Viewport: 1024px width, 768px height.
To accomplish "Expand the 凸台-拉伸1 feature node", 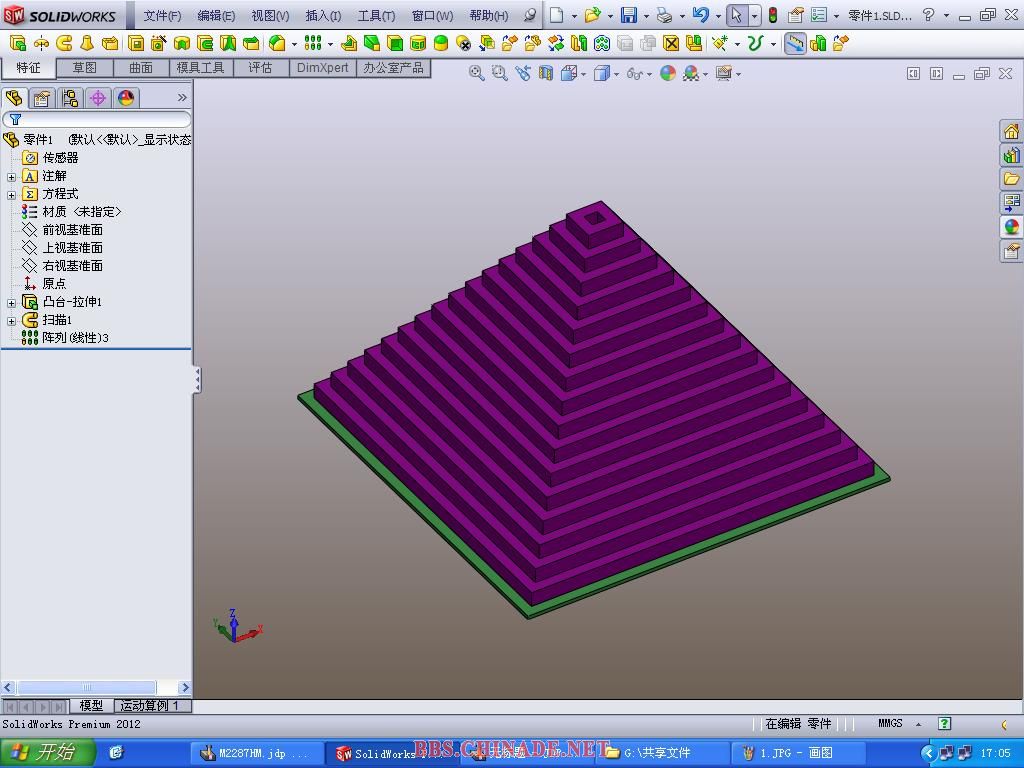I will click(x=11, y=302).
